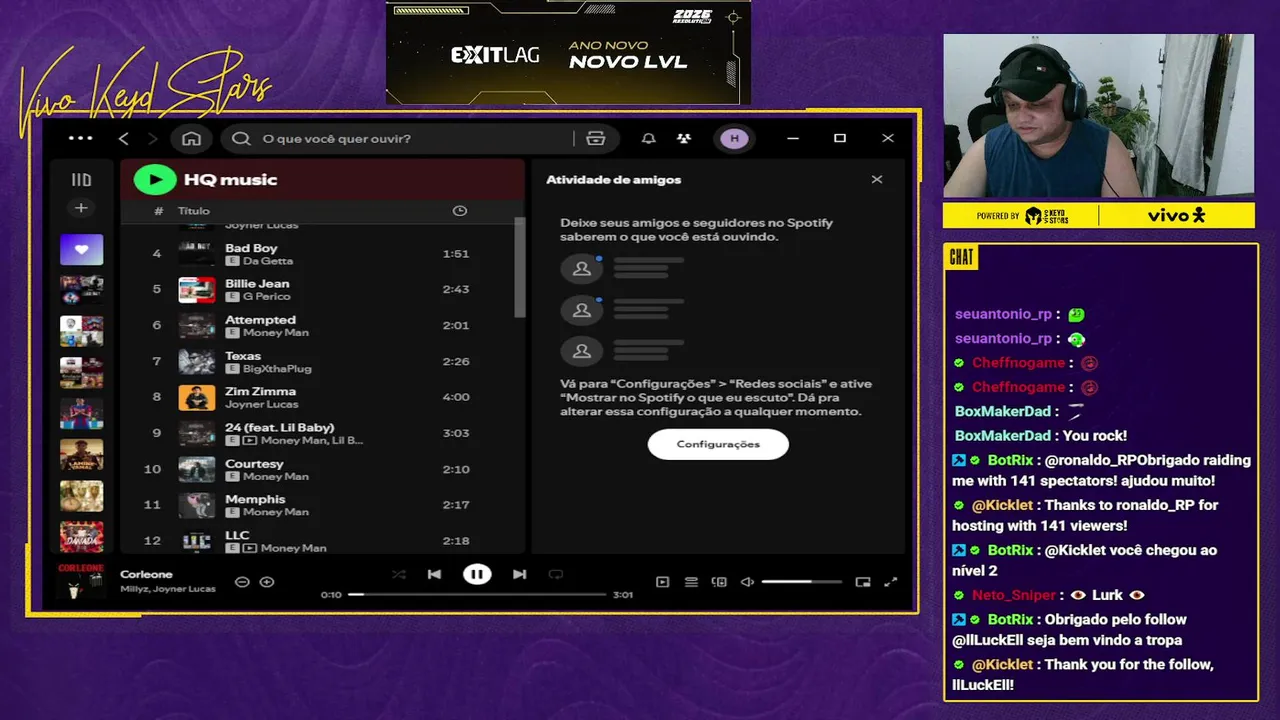
Task: Click 'BoxMakerDad : You rock!' chat message
Action: pos(1040,436)
